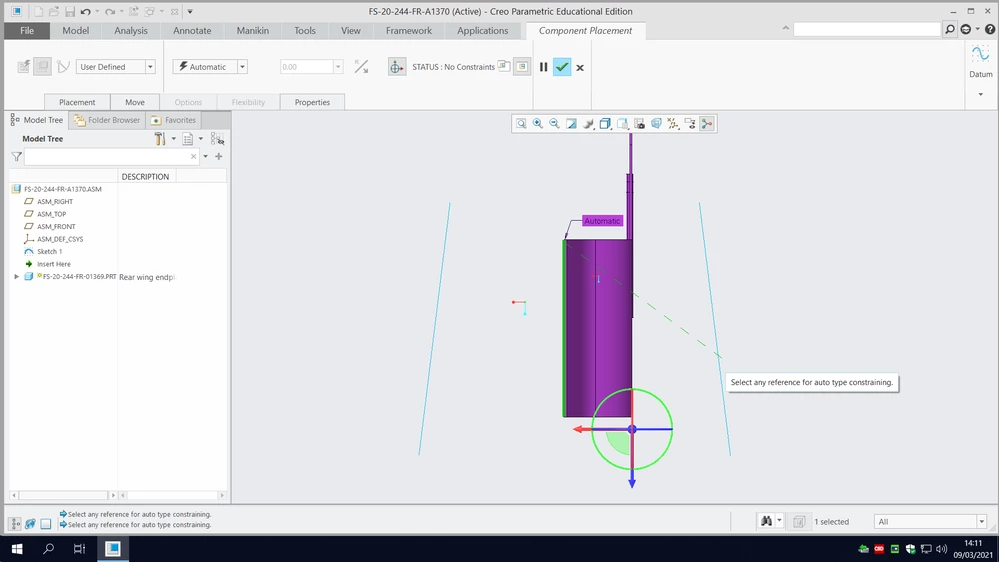Open User Defined constraint set dropdown
Image resolution: width=999 pixels, height=562 pixels.
150,66
